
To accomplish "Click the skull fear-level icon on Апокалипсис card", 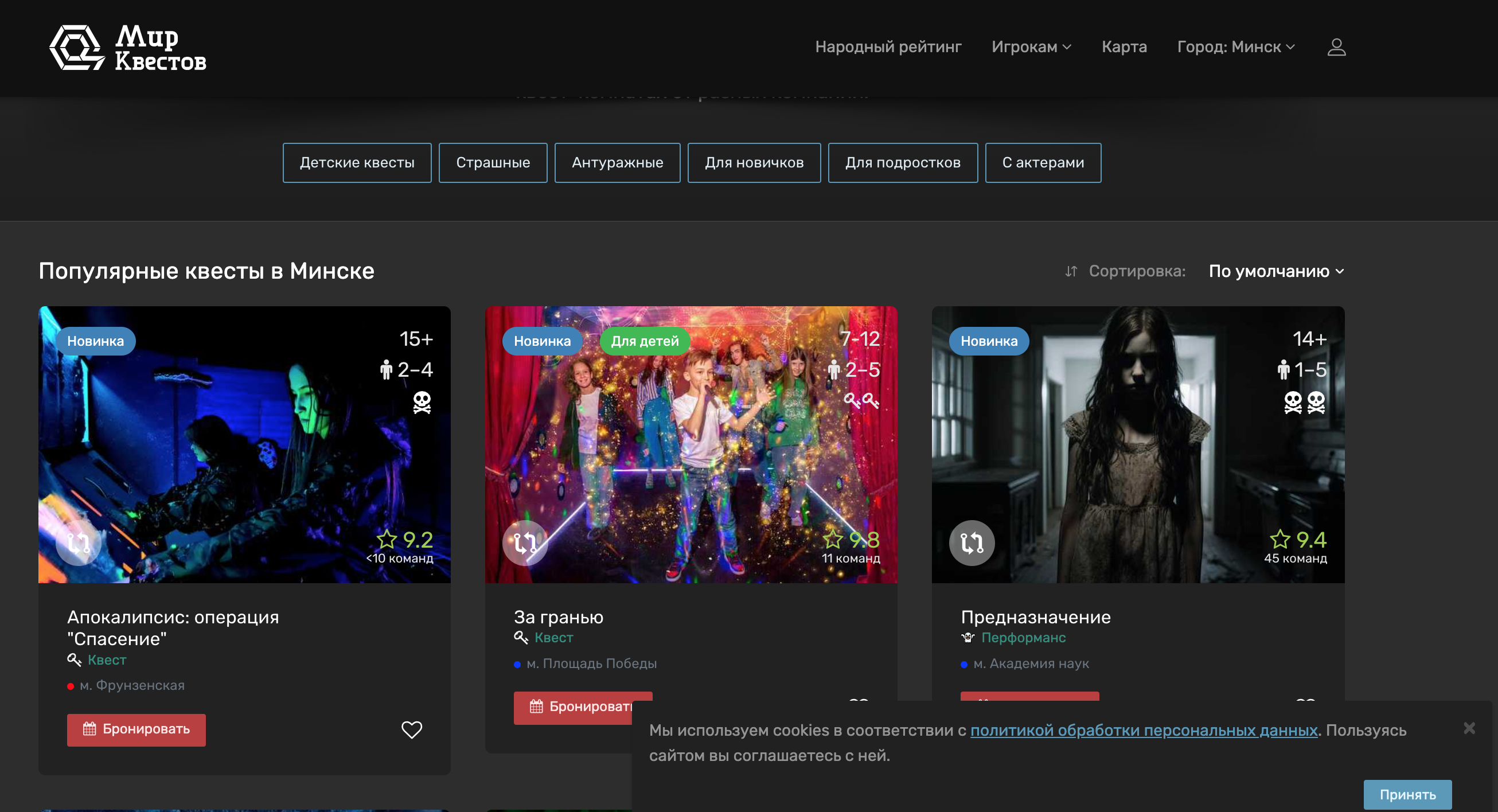I will click(422, 403).
